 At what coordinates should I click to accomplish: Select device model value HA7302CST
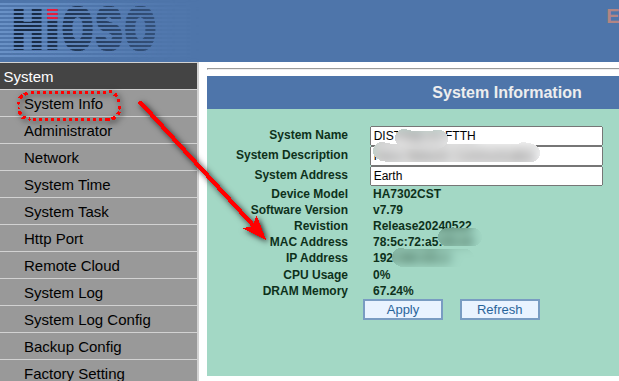(407, 194)
